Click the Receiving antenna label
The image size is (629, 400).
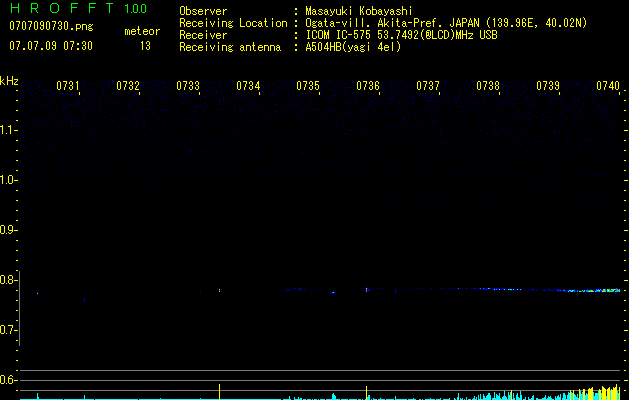tap(230, 47)
